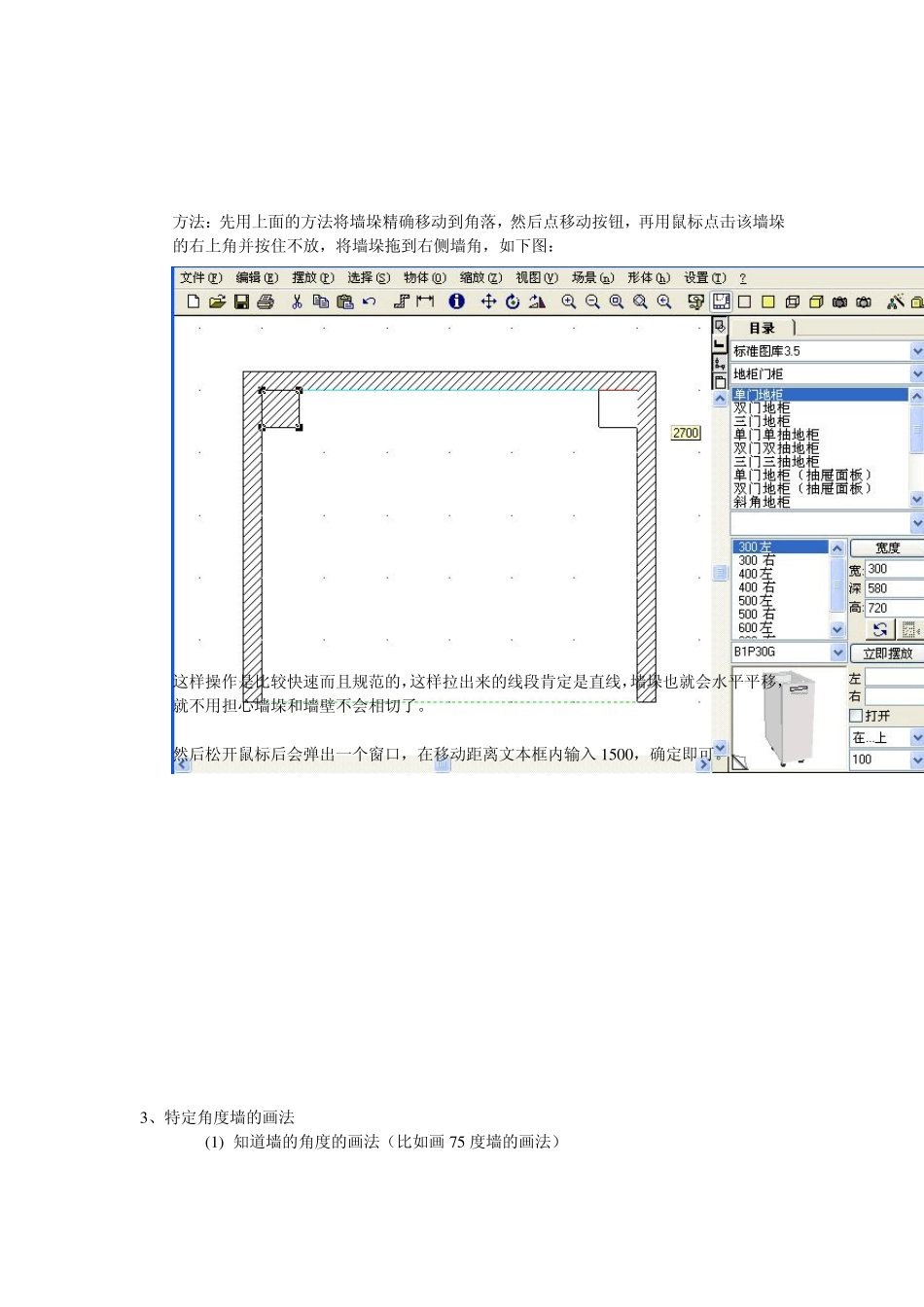Click the refresh arrows icon below dimensions
The height and width of the screenshot is (1307, 924).
tap(880, 629)
